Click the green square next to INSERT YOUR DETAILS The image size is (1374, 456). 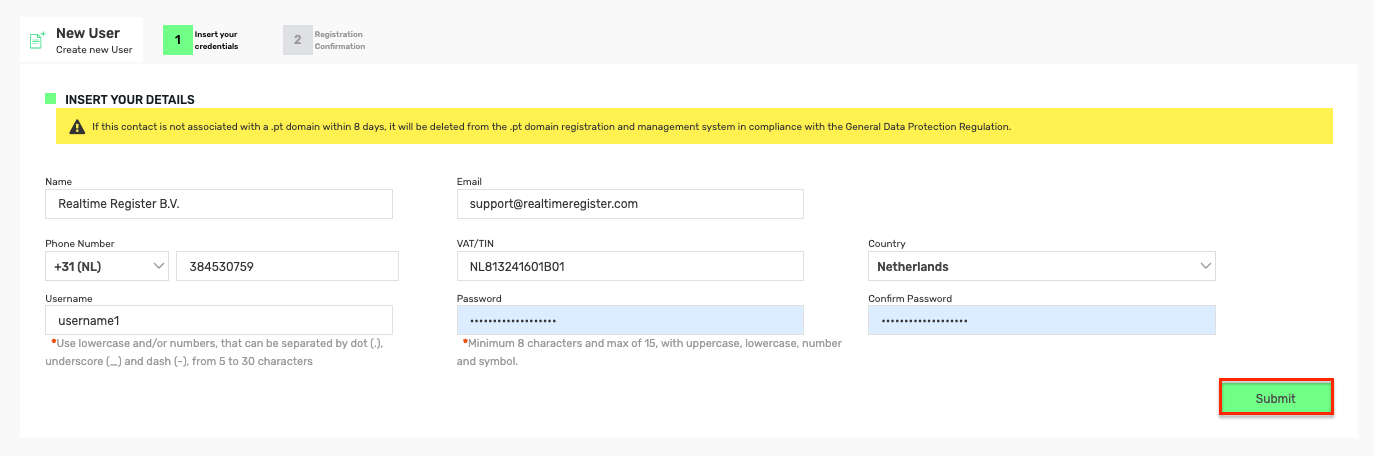click(x=51, y=99)
